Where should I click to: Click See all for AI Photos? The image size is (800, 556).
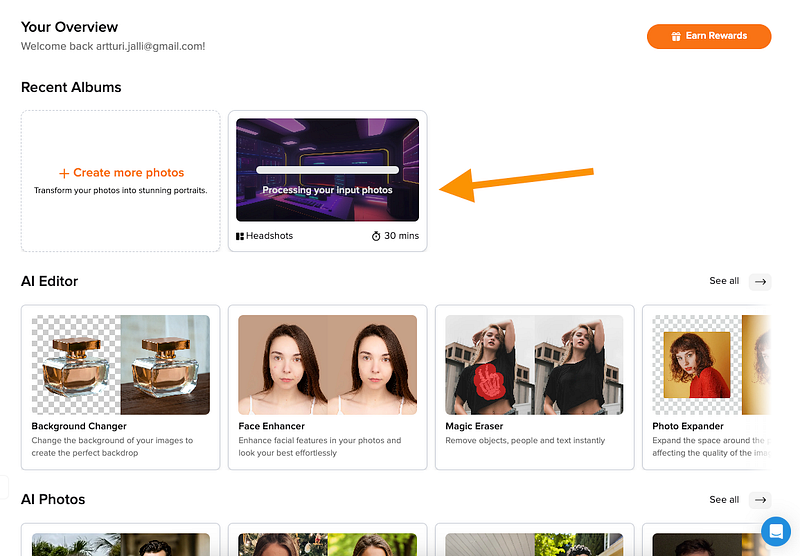[723, 500]
